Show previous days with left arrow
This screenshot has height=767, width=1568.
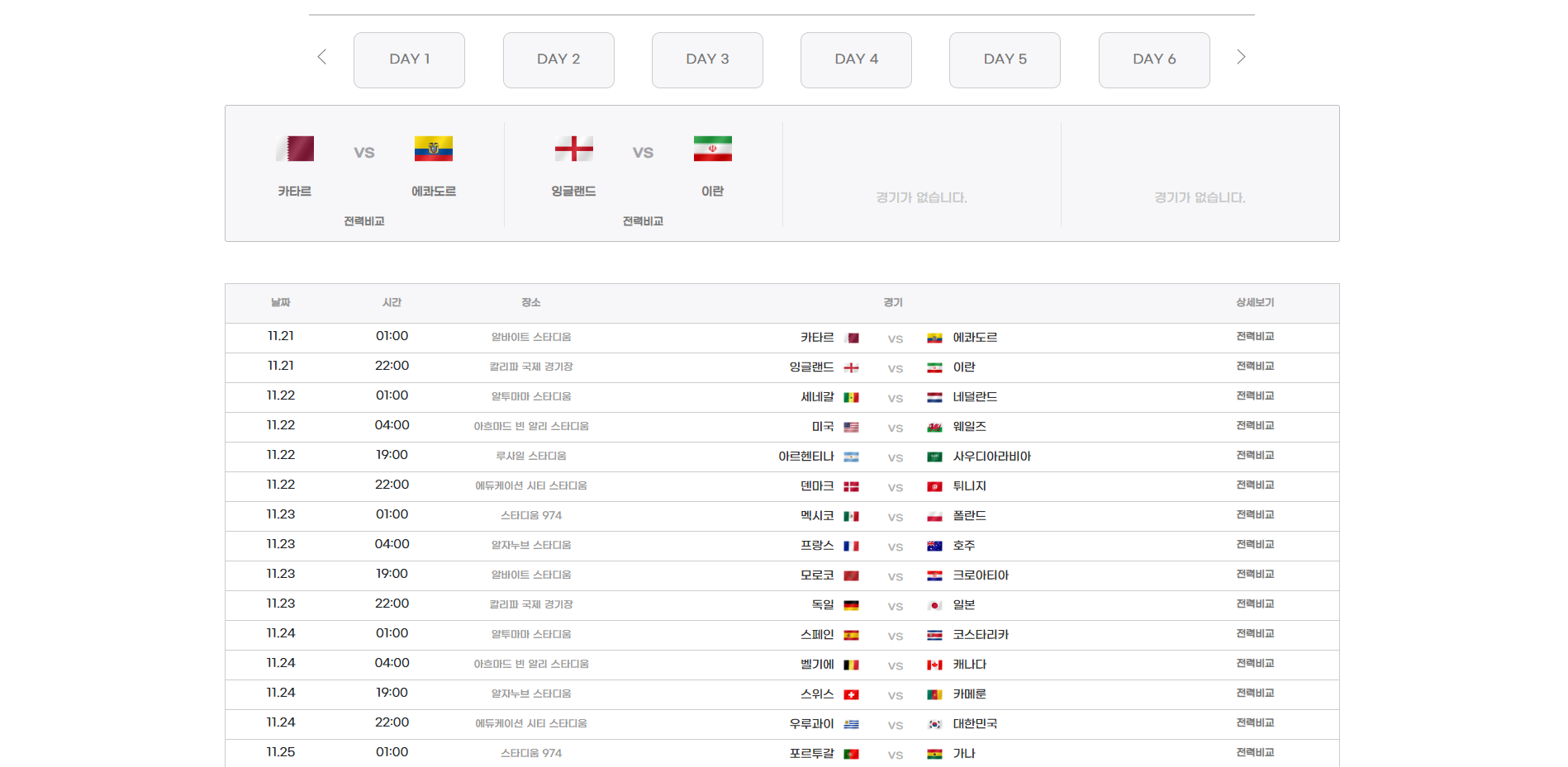tap(322, 57)
